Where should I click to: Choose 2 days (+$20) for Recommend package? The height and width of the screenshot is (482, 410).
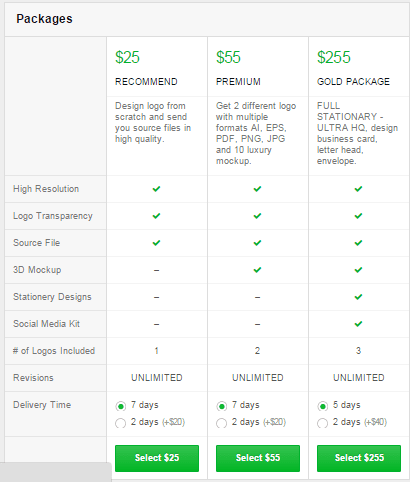click(x=121, y=423)
